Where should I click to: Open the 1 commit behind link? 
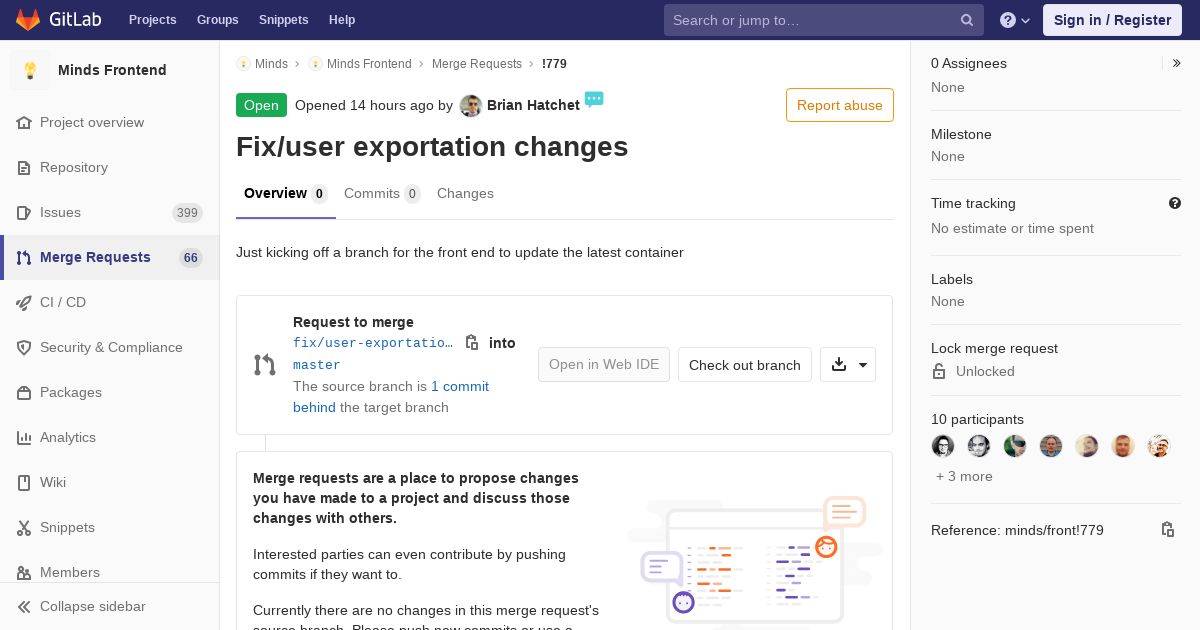[391, 396]
